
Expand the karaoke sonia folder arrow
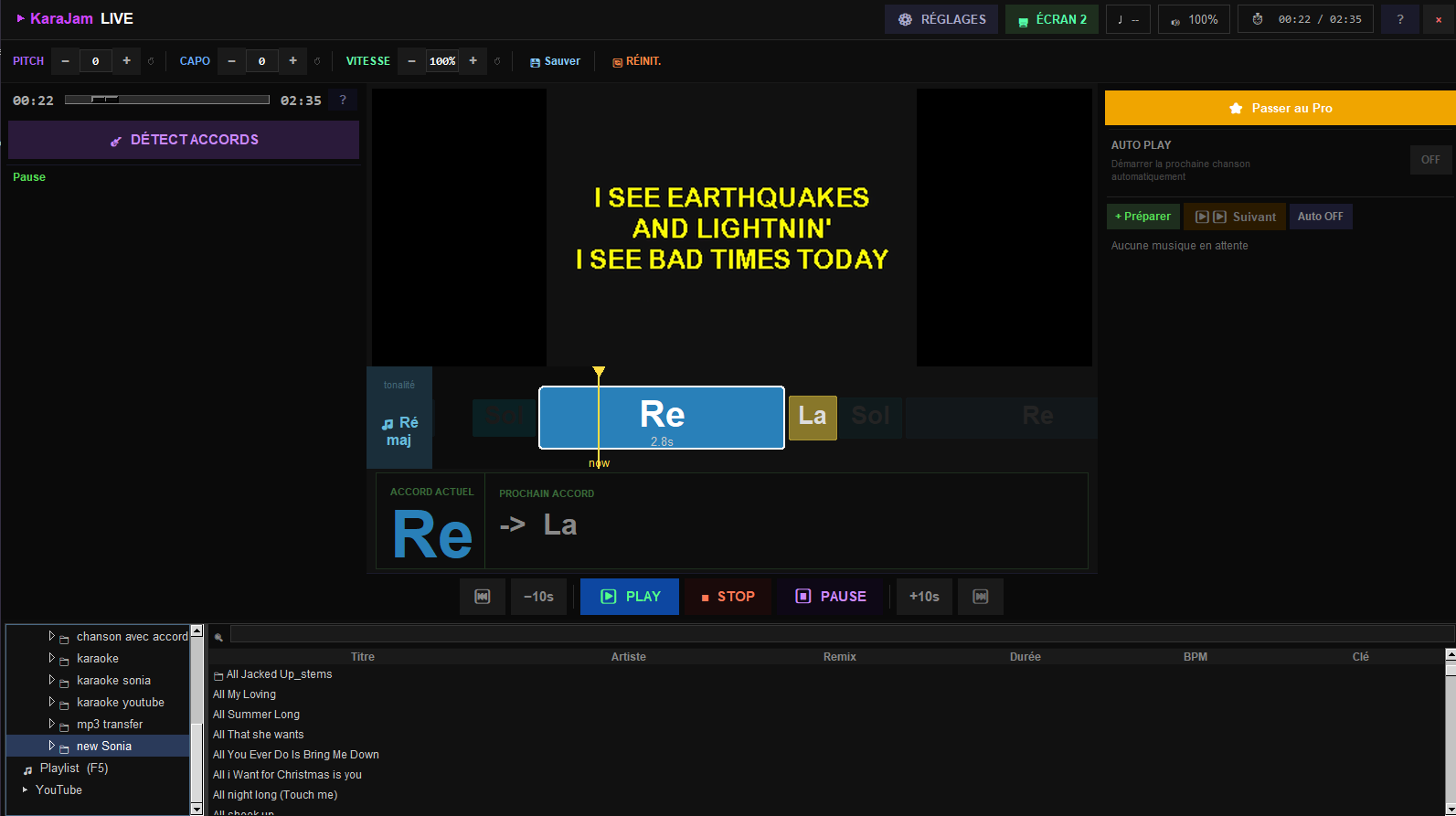coord(51,680)
